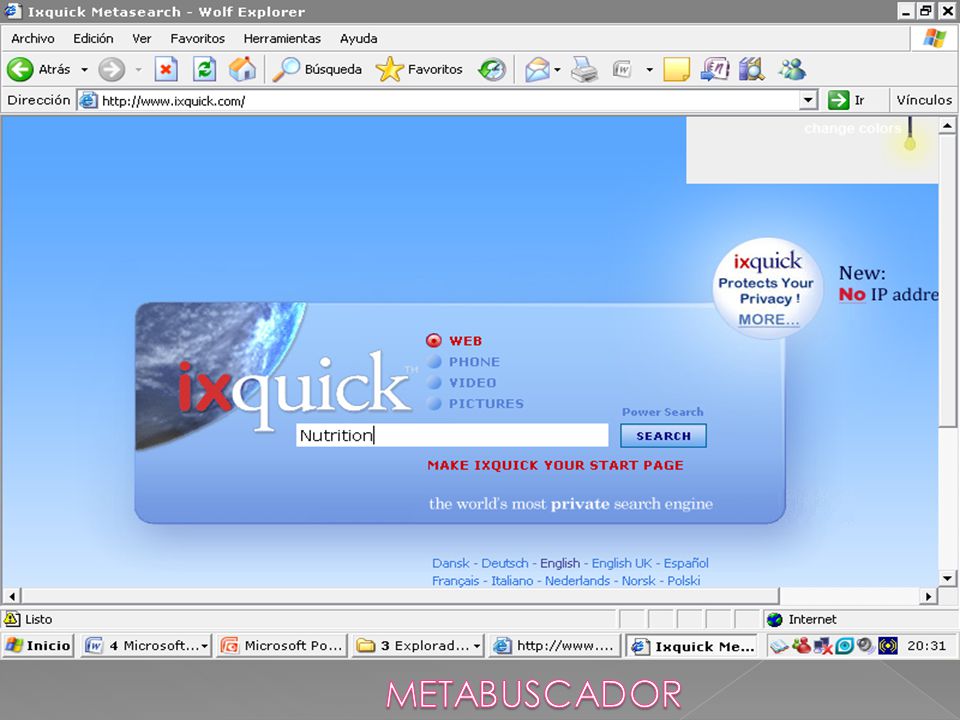Open the Favoritos star panel
This screenshot has height=720, width=960.
(420, 69)
